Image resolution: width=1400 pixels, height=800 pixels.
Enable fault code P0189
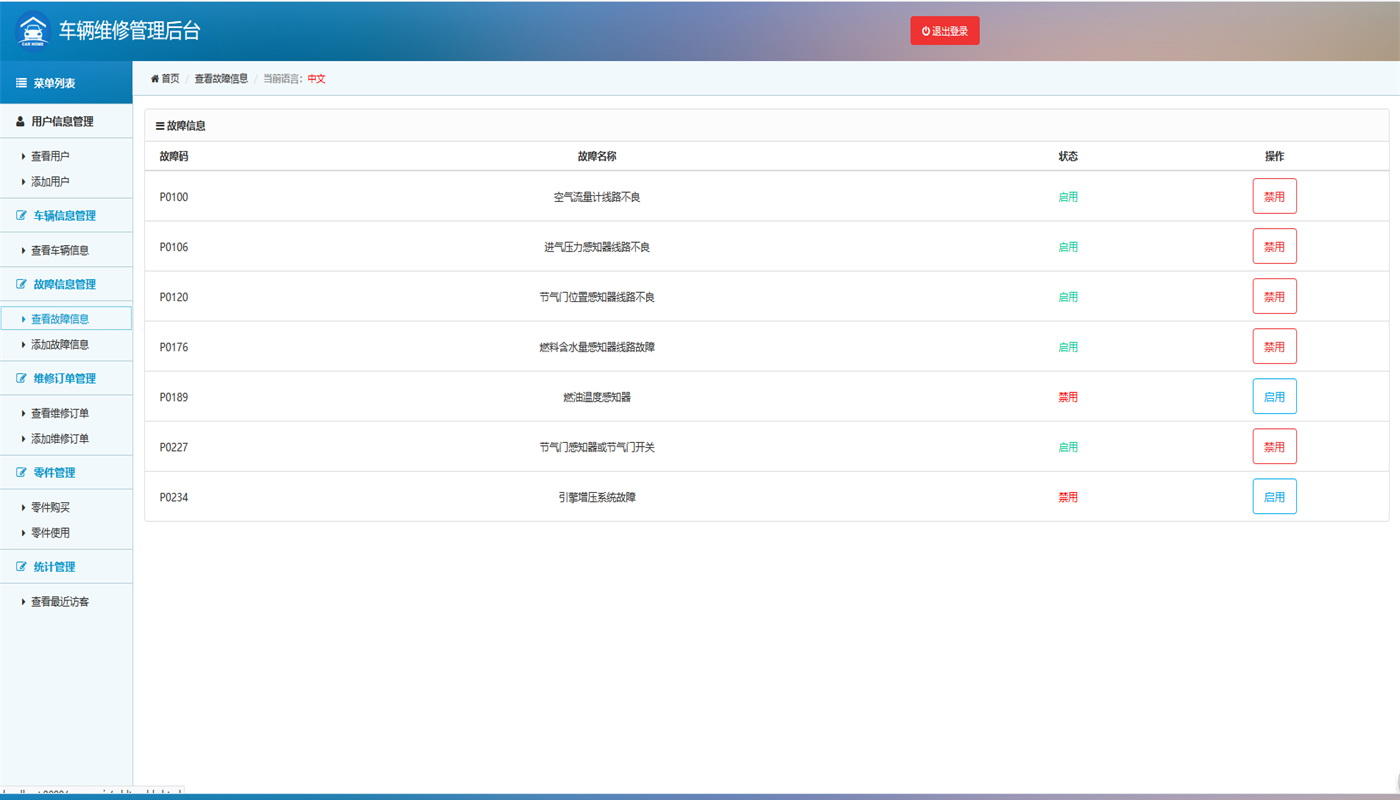(1274, 396)
